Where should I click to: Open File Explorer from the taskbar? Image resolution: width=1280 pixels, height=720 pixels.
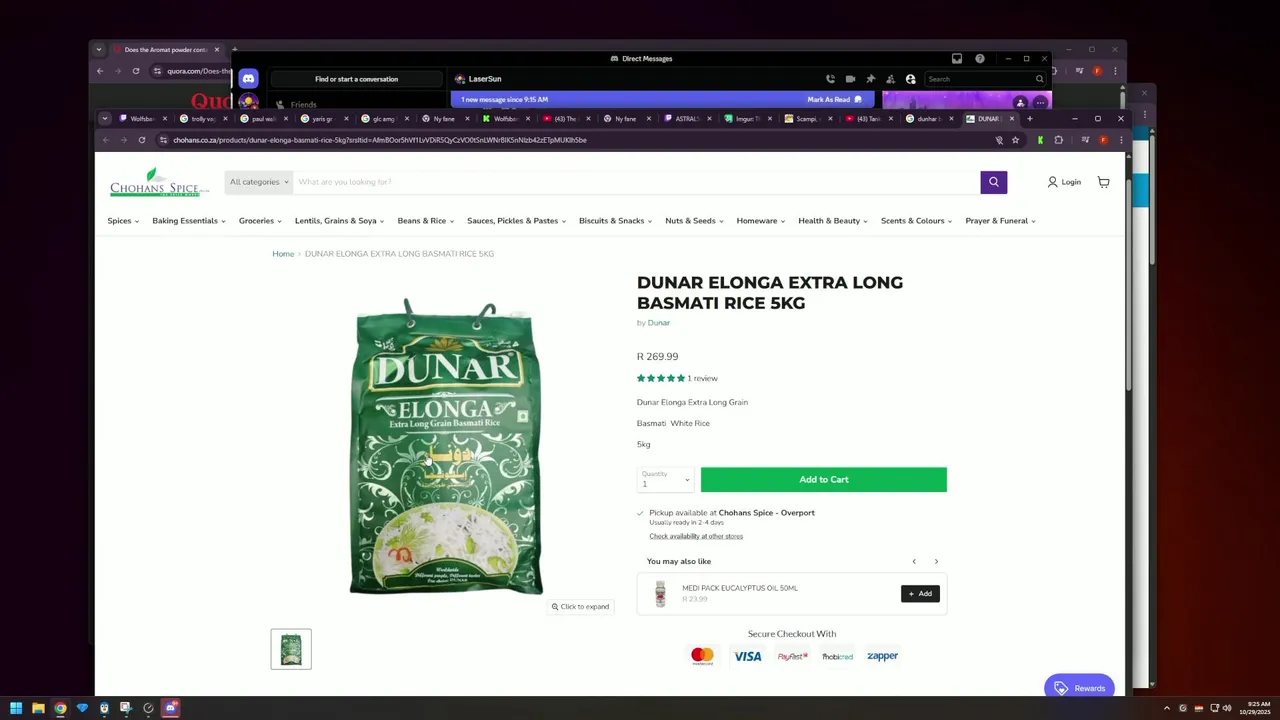pyautogui.click(x=38, y=708)
